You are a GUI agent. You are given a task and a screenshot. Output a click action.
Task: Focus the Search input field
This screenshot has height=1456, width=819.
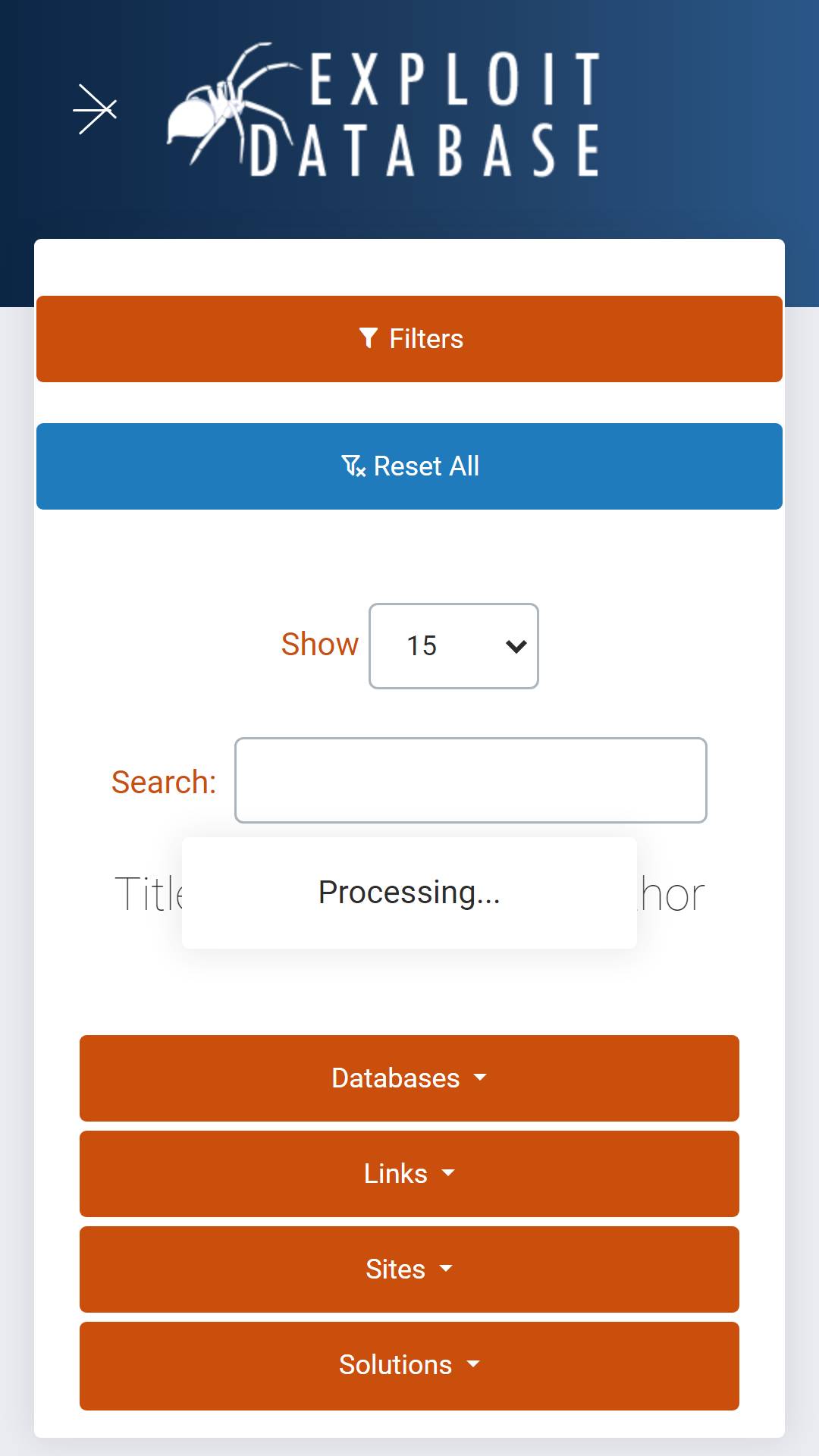tap(471, 780)
